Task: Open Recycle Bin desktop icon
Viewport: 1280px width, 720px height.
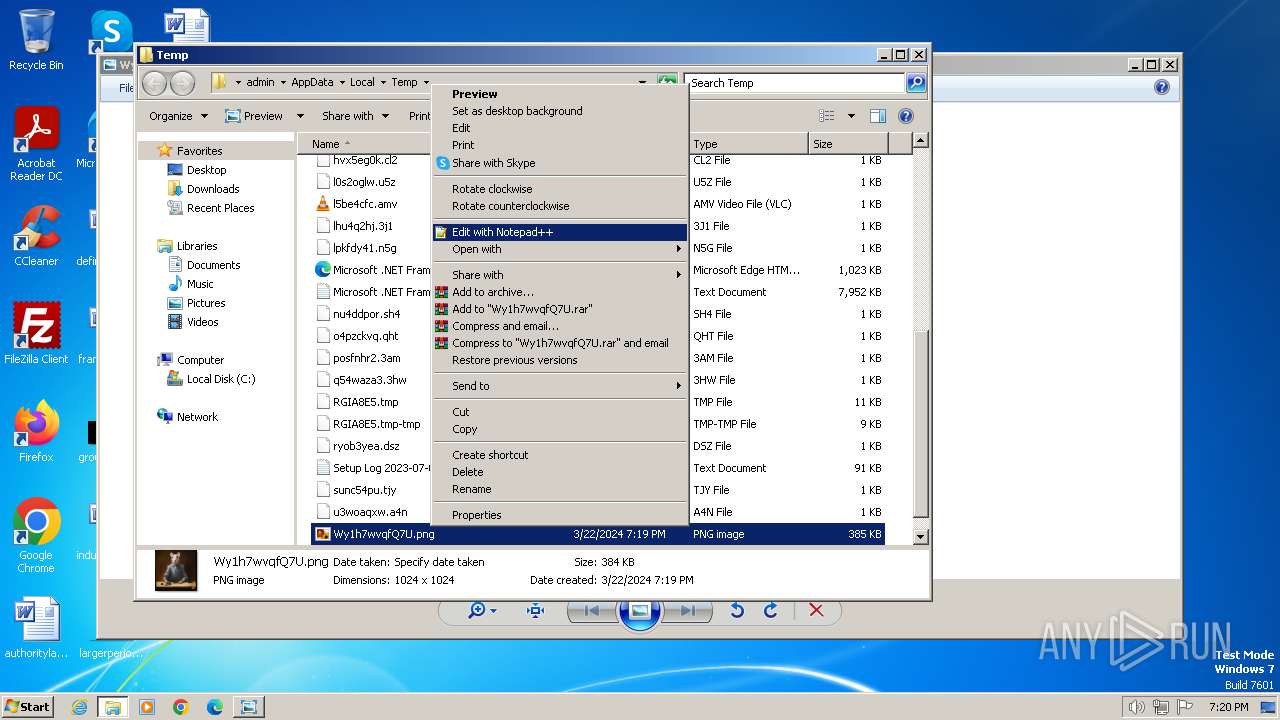Action: 36,40
